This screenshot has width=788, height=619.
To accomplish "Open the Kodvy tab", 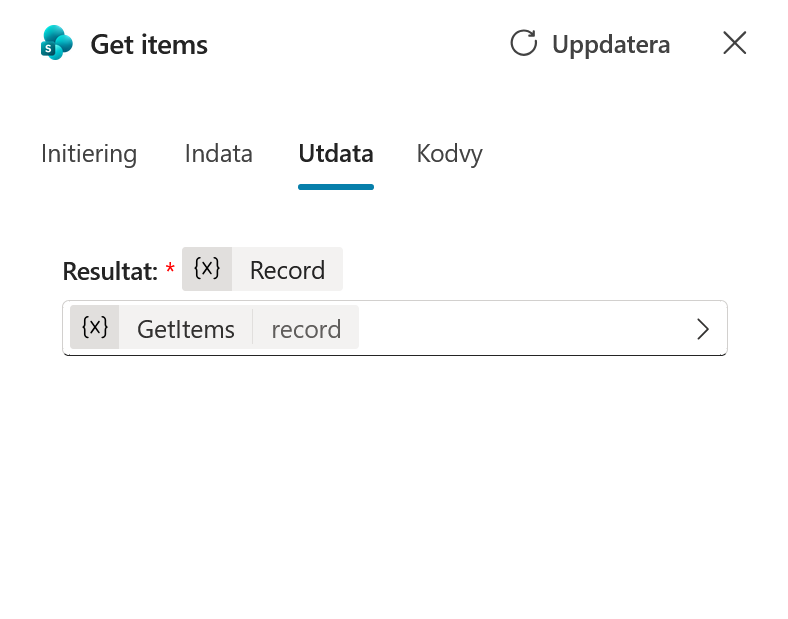I will [449, 154].
